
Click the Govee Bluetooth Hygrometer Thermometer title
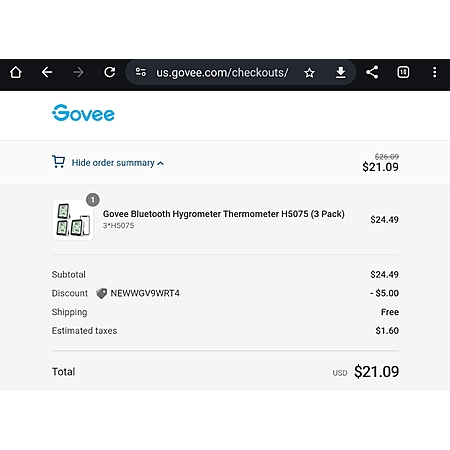[224, 214]
